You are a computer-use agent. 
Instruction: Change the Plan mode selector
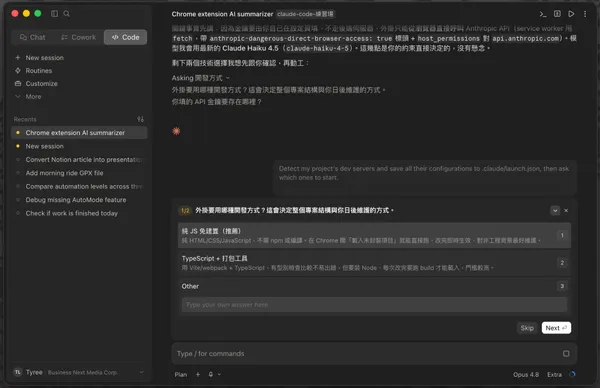(181, 375)
